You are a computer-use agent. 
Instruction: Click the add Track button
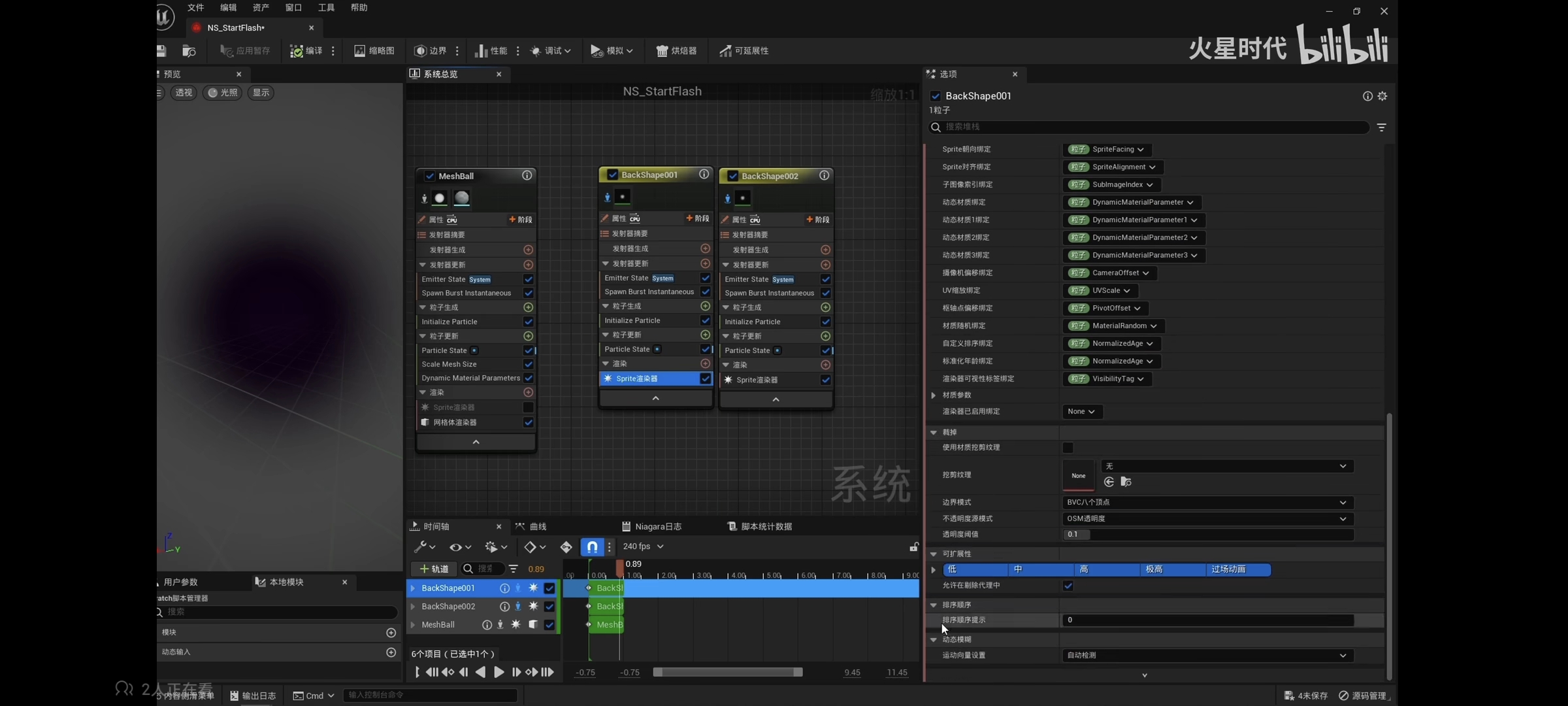click(434, 569)
